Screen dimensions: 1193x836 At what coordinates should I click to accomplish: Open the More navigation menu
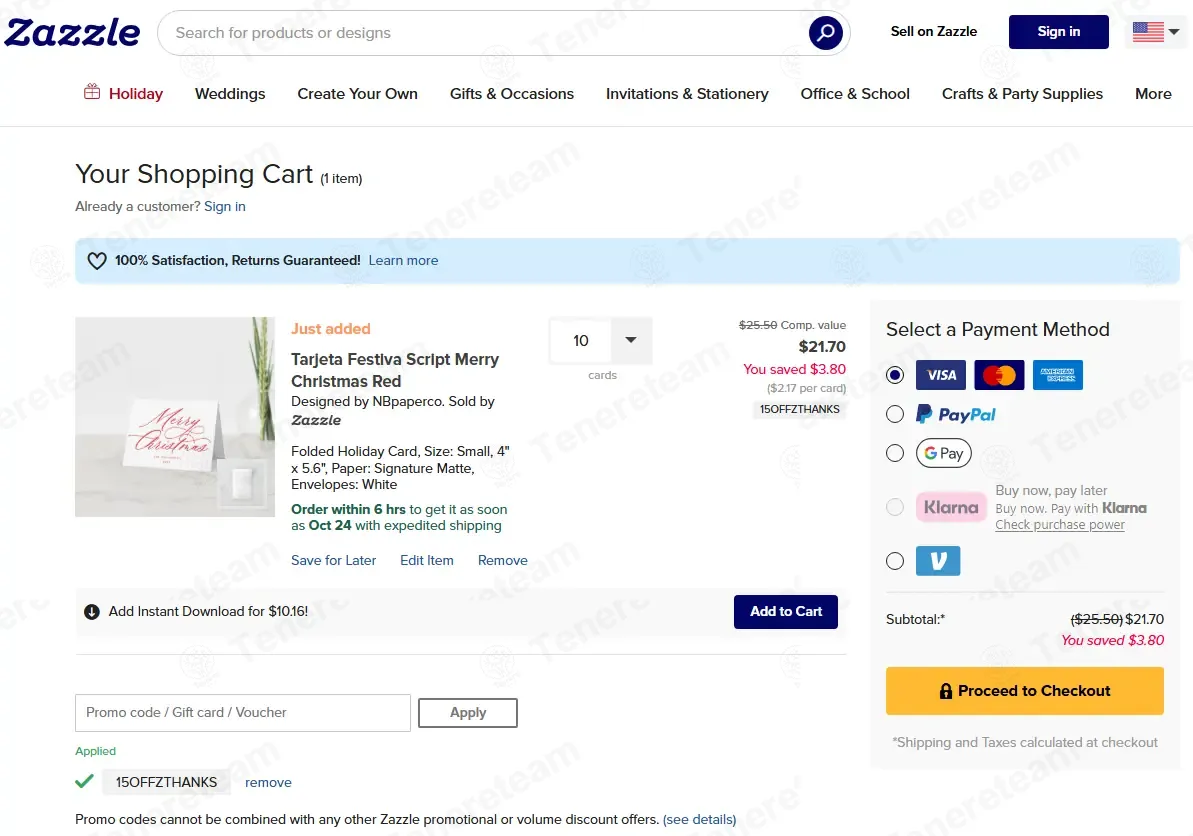[1153, 94]
